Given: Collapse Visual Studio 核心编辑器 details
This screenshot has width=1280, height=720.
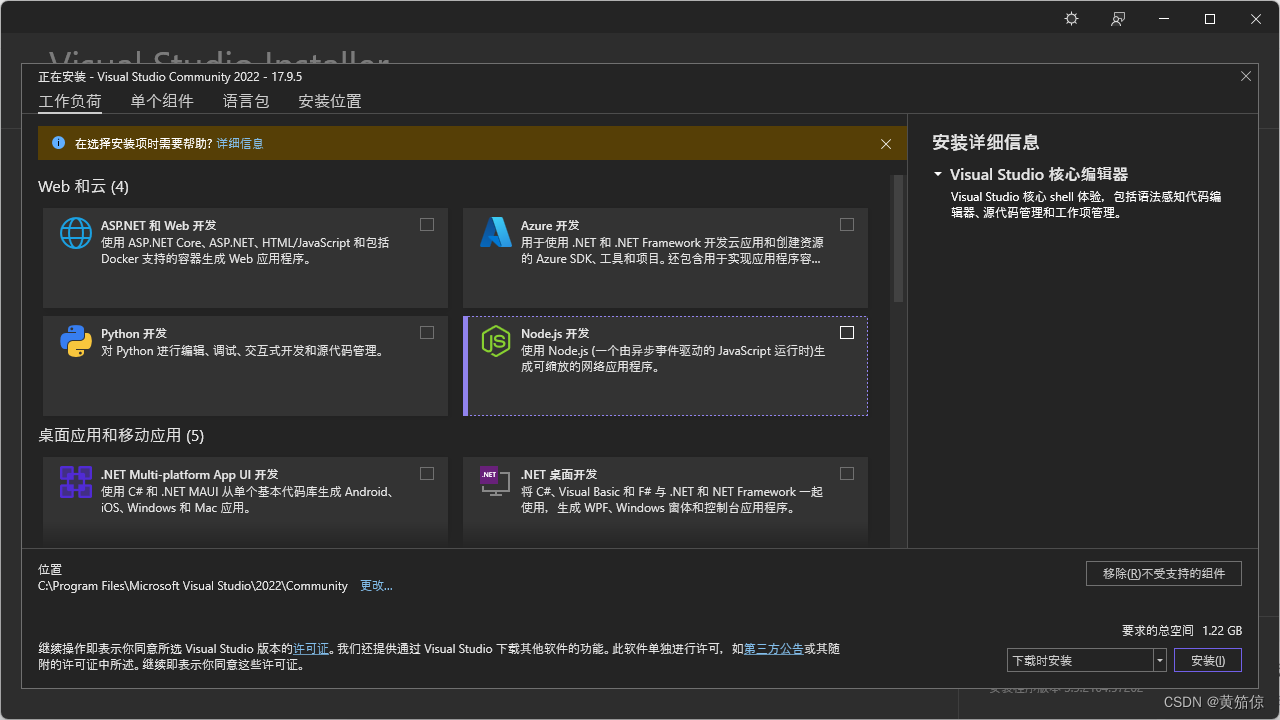Looking at the screenshot, I should point(938,174).
